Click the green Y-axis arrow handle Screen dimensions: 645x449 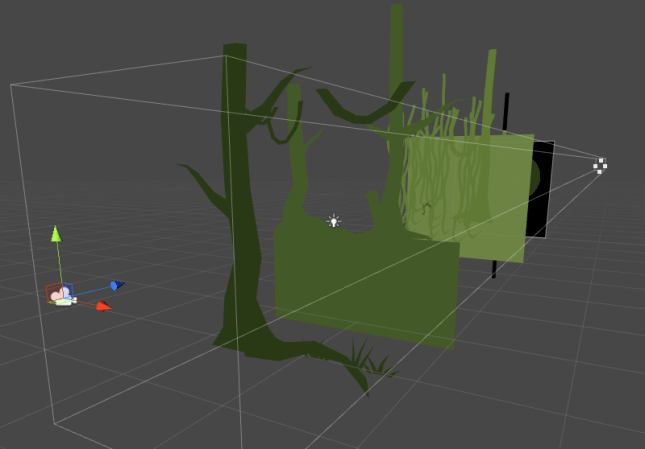56,235
